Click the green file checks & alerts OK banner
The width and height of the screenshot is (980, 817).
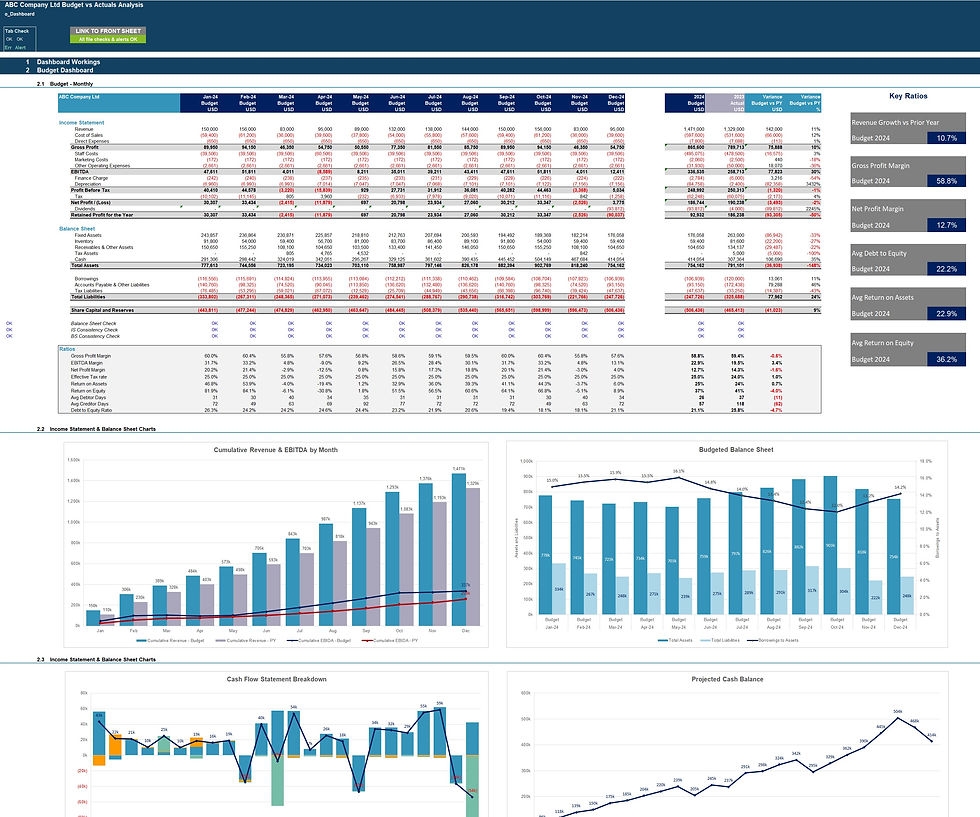point(107,39)
